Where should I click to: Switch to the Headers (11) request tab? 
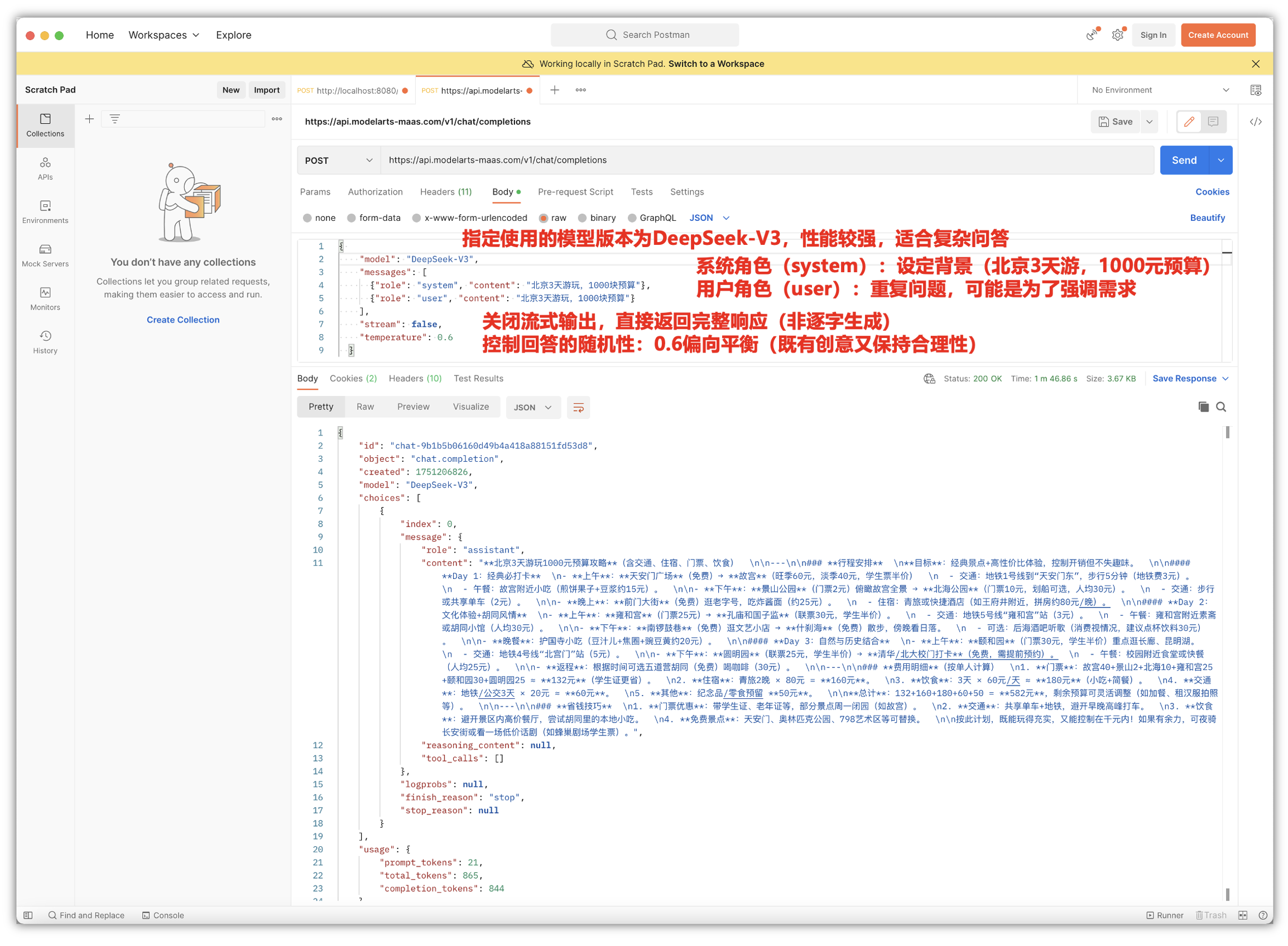(446, 192)
